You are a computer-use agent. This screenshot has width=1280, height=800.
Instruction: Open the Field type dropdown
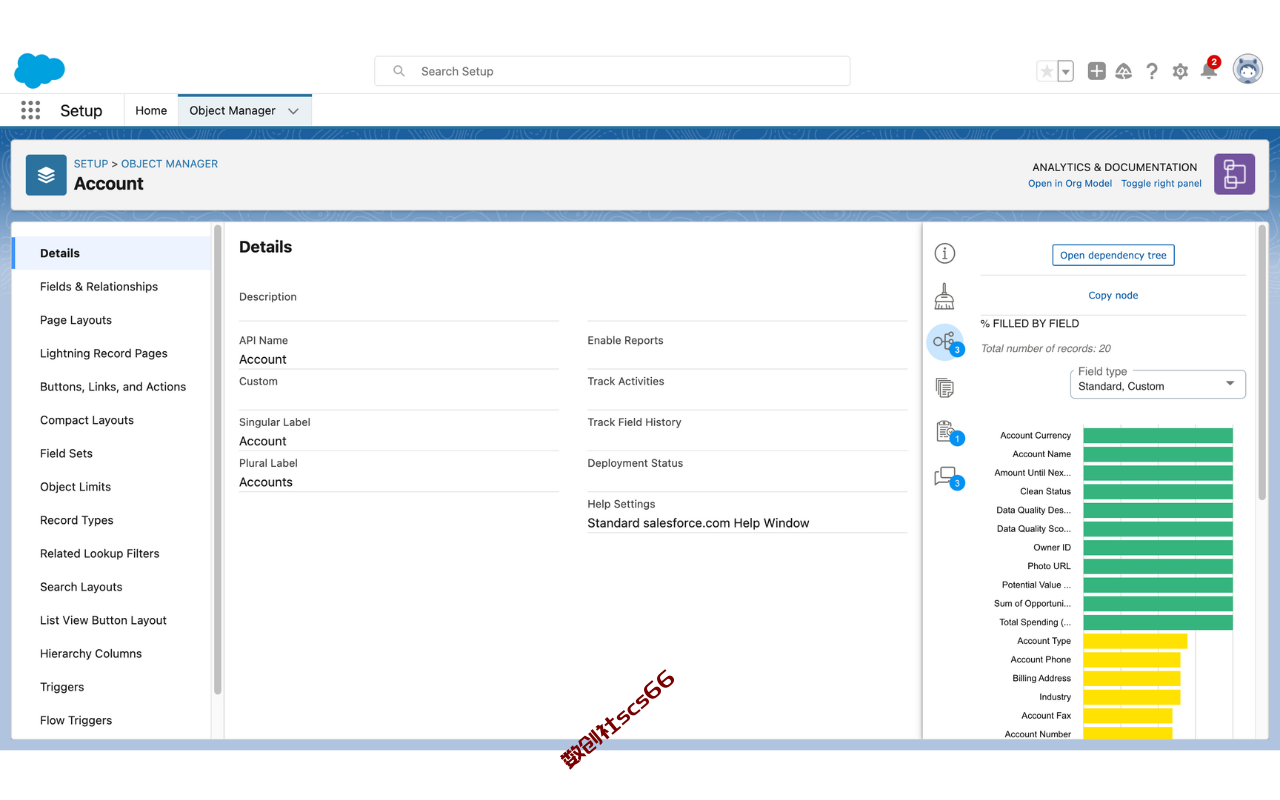tap(1158, 385)
